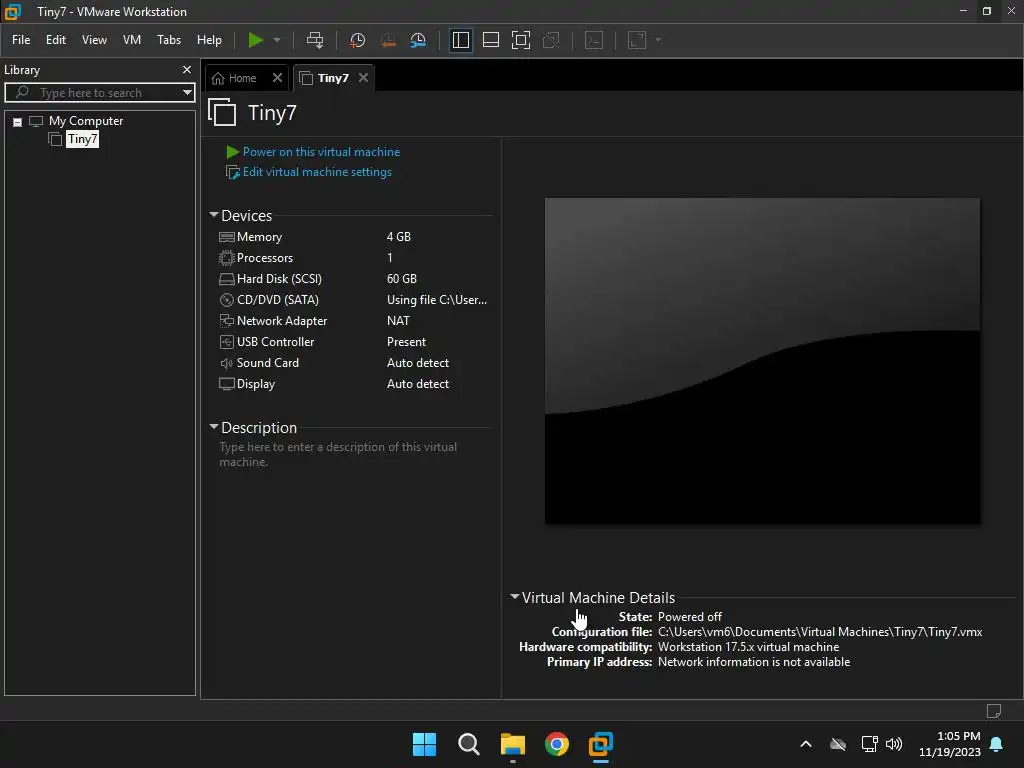Open the Edit menu

point(56,40)
